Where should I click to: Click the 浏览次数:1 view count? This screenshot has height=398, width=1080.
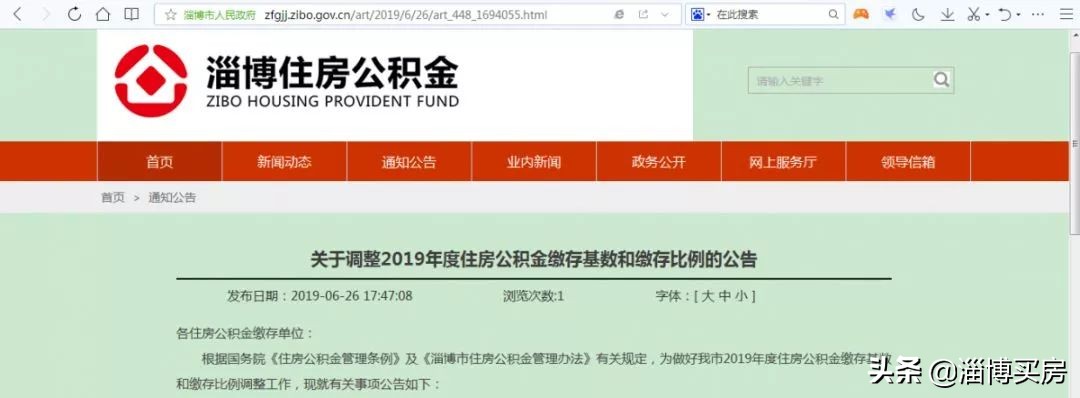534,296
